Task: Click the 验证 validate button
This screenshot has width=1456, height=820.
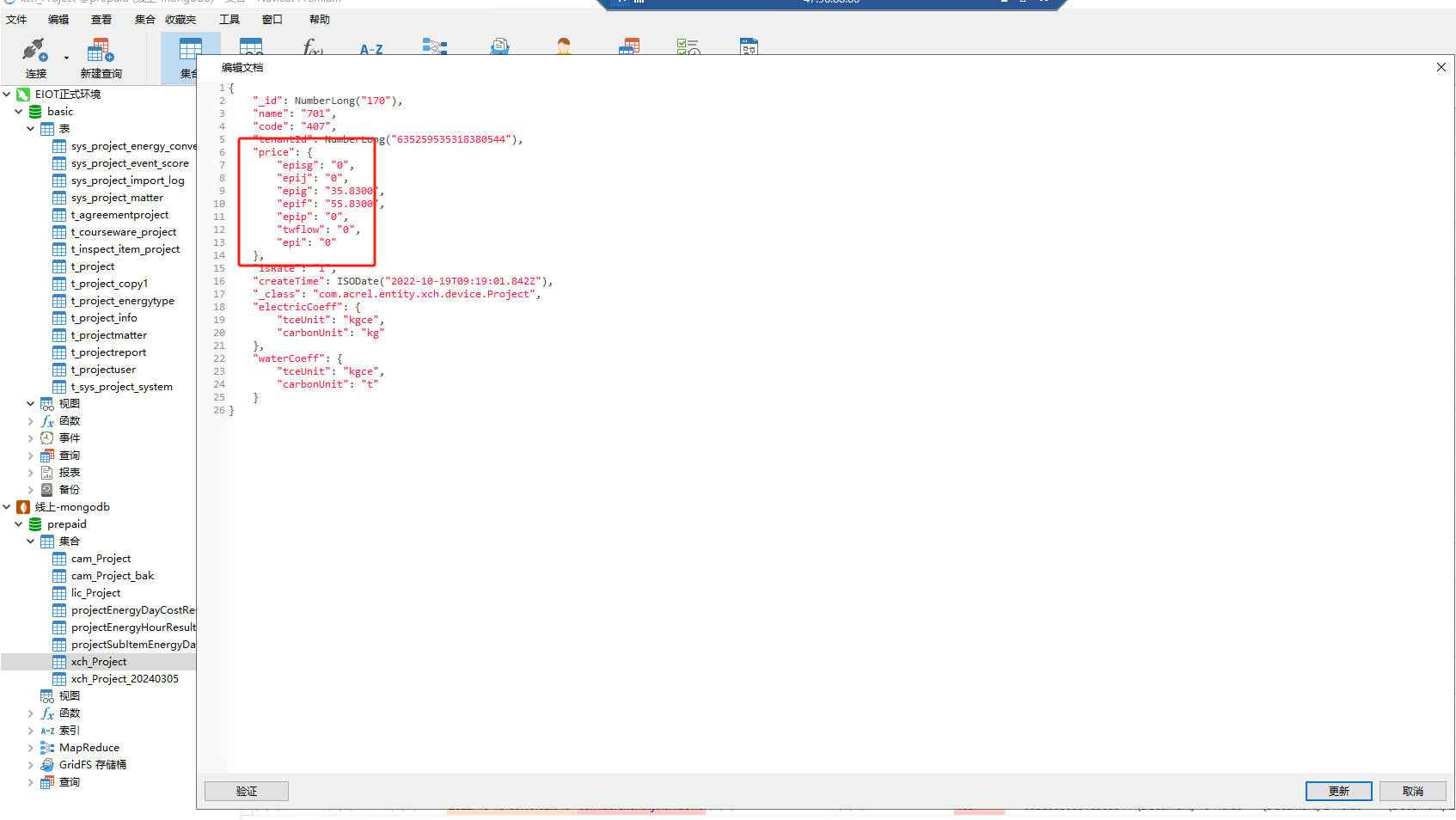Action: [x=247, y=791]
